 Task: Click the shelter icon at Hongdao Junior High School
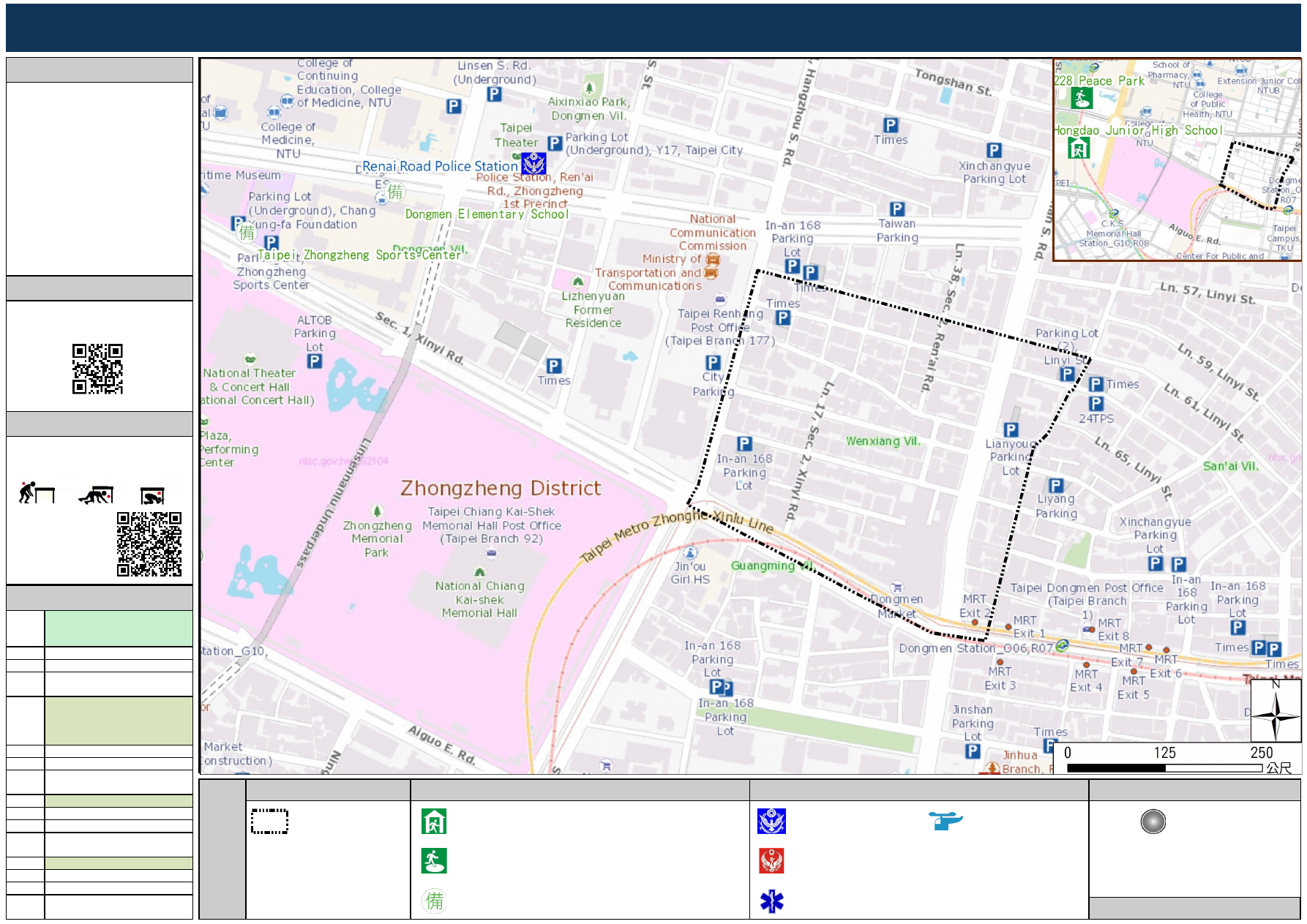[1079, 148]
